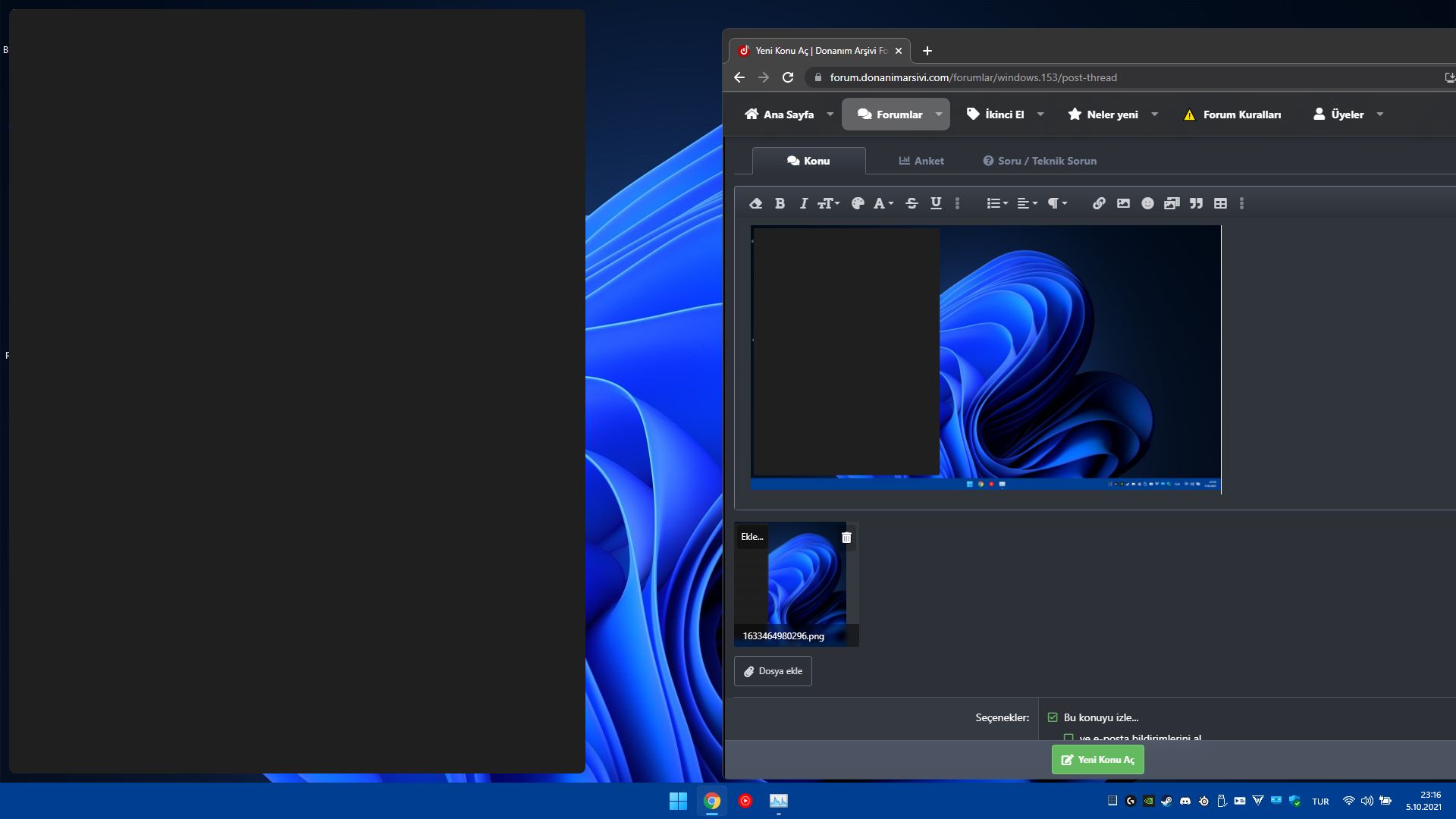Open the Steam tray icon

click(x=1166, y=801)
